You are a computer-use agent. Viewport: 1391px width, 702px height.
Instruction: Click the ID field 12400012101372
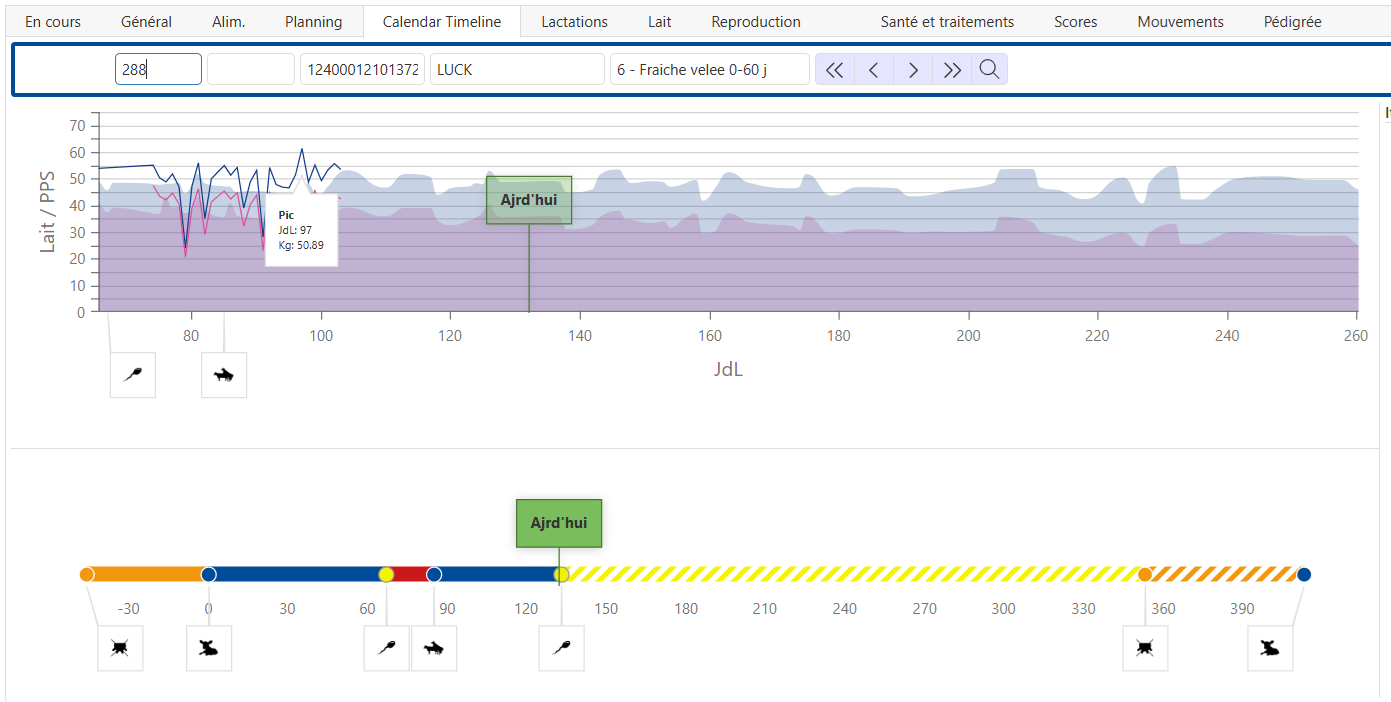point(362,69)
